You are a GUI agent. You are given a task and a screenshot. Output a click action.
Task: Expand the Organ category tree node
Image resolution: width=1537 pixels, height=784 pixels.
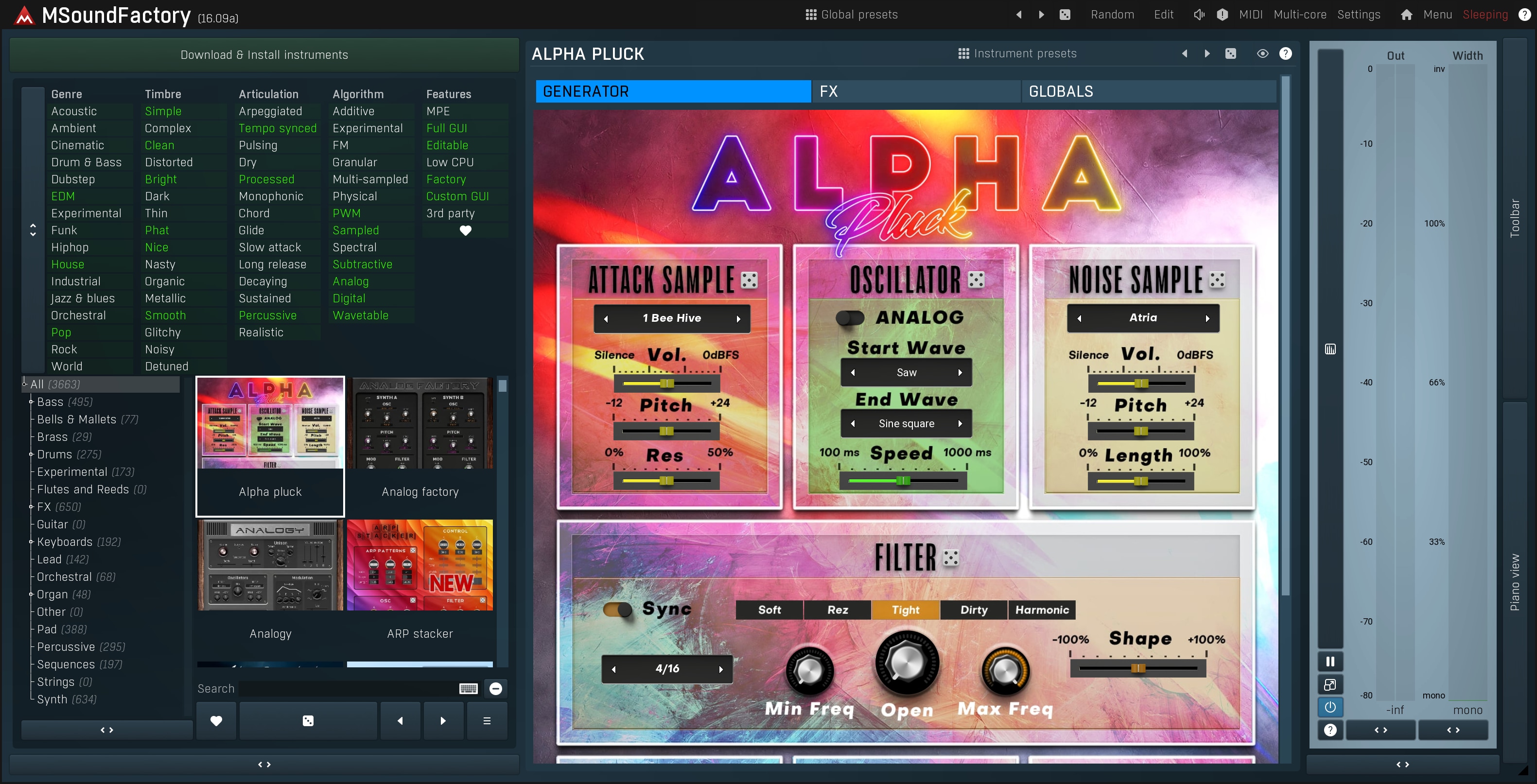(31, 594)
